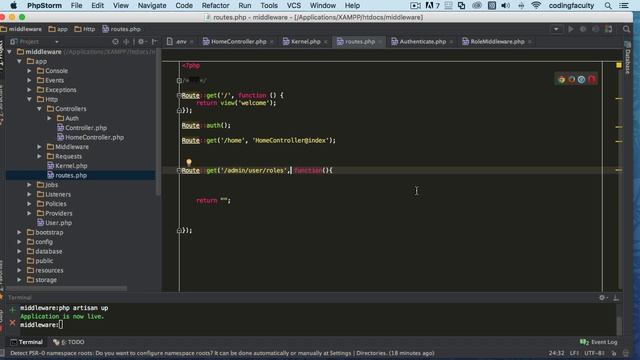Hide the Terminal panel with the hide icon
The height and width of the screenshot is (360, 640).
click(x=616, y=298)
